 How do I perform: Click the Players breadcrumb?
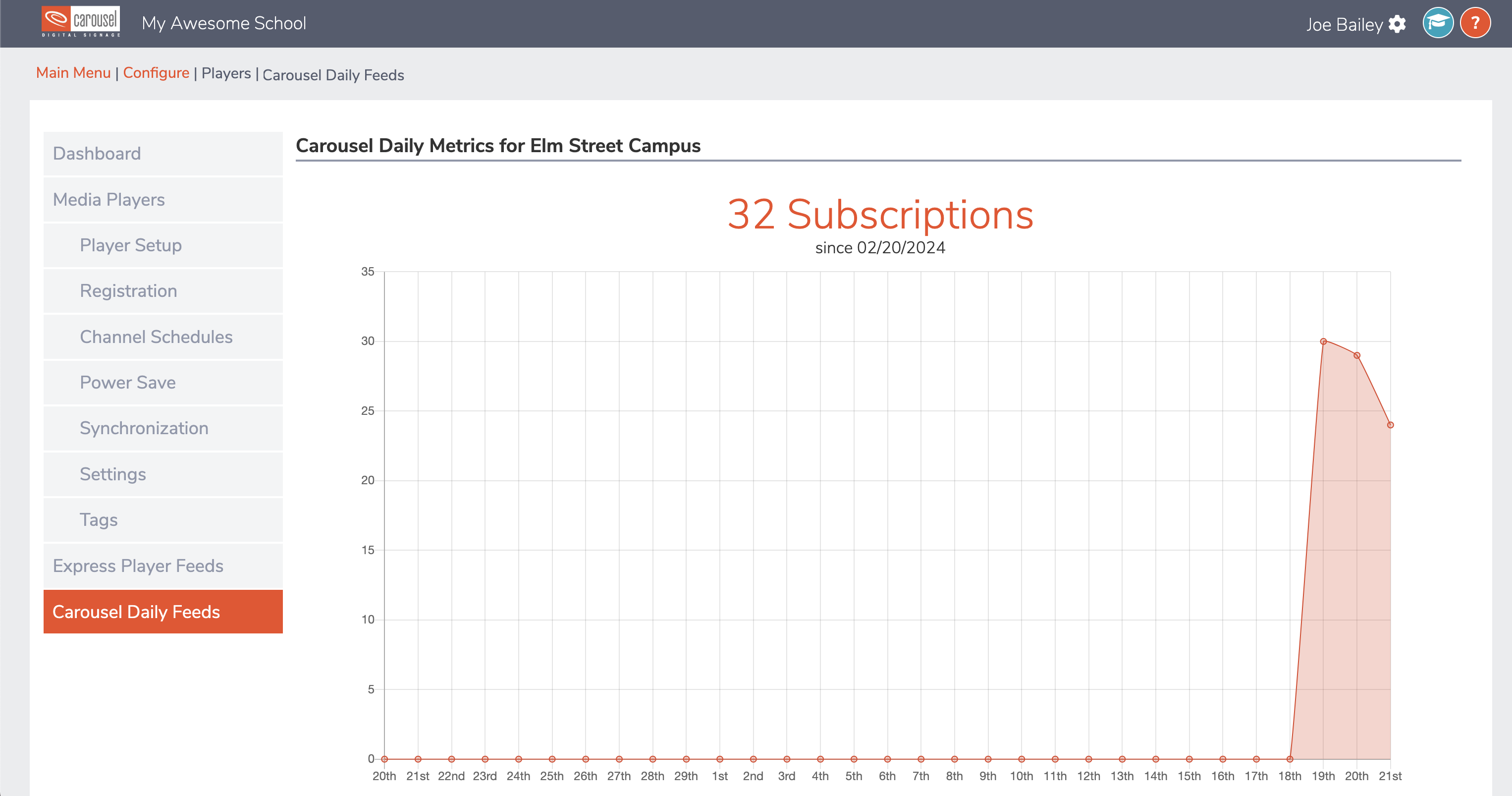pos(226,73)
